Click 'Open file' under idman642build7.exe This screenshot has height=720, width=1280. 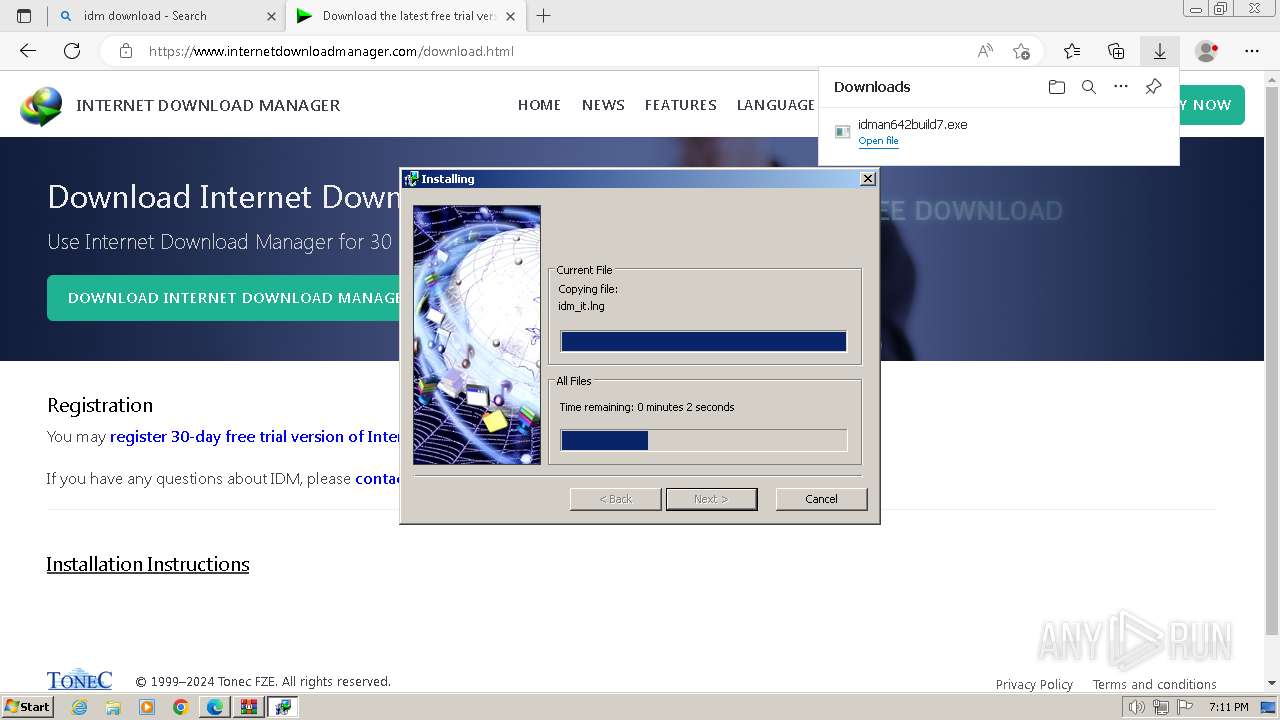coord(878,141)
